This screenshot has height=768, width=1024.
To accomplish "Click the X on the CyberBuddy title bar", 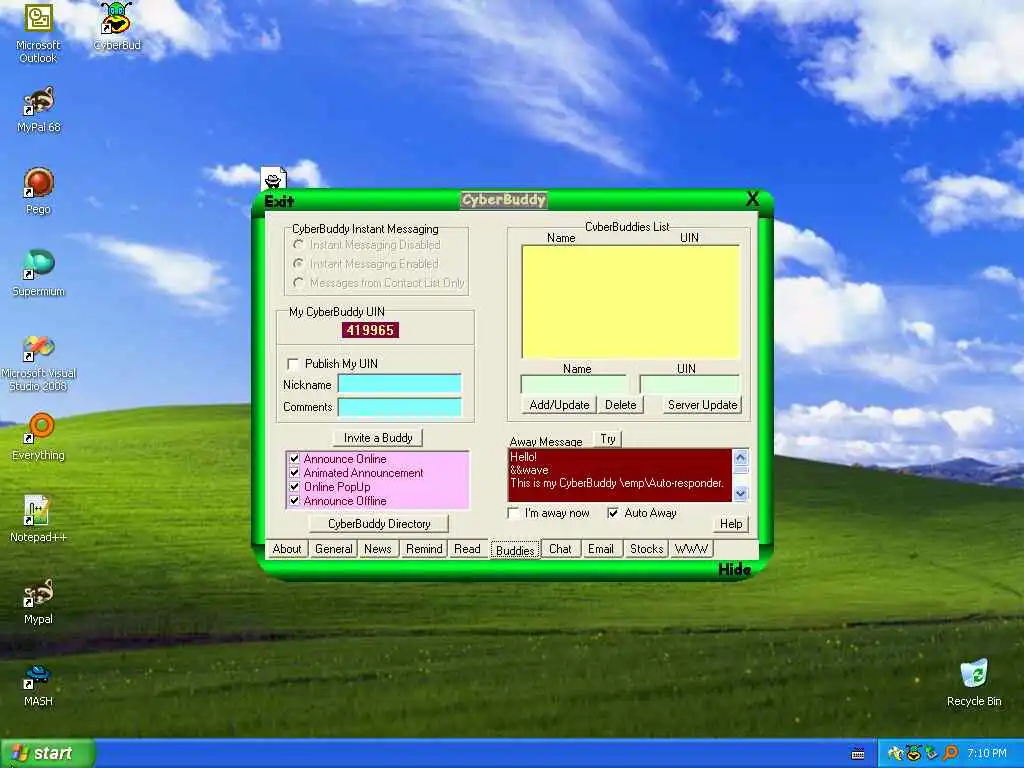I will tap(752, 199).
